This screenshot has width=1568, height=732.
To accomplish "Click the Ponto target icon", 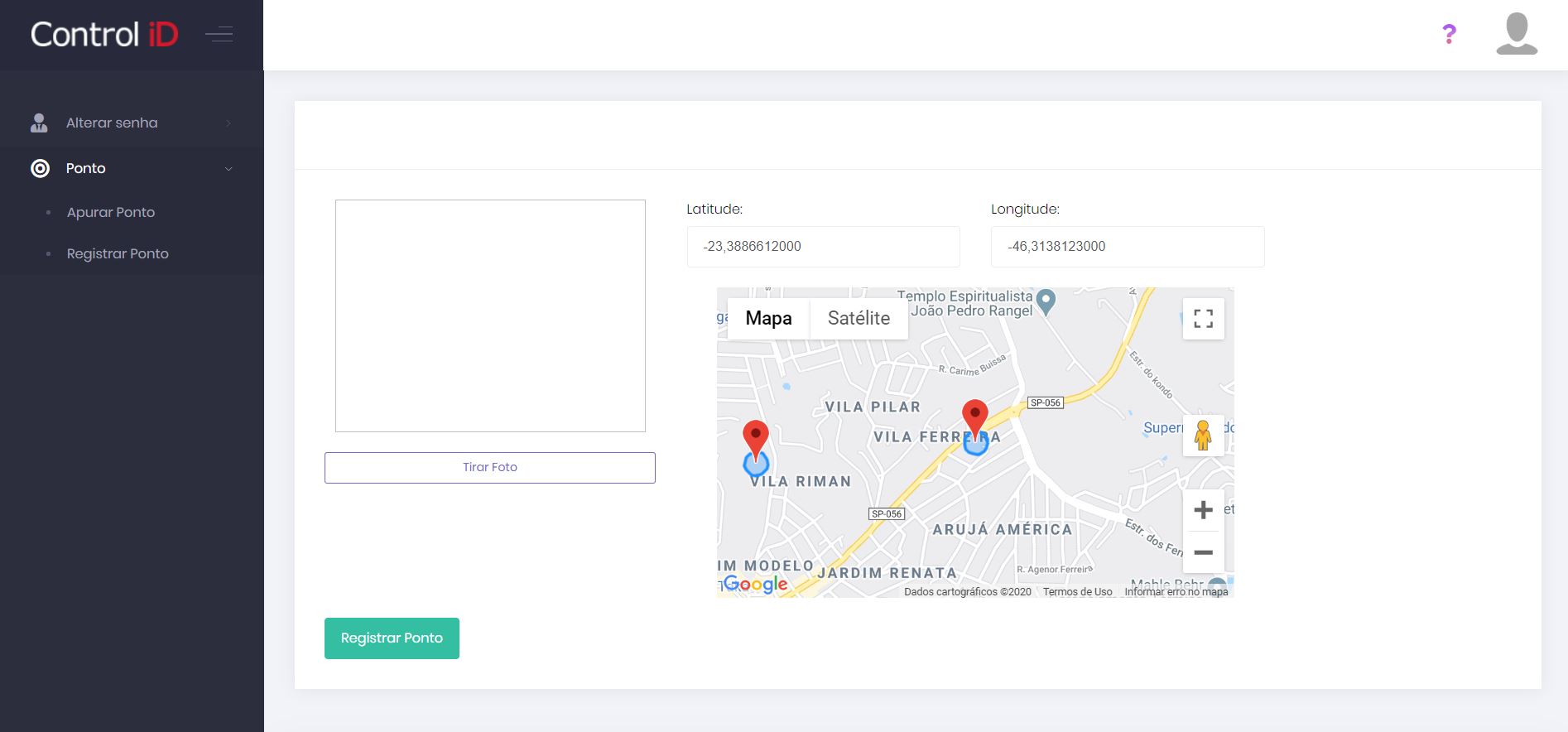I will (40, 168).
